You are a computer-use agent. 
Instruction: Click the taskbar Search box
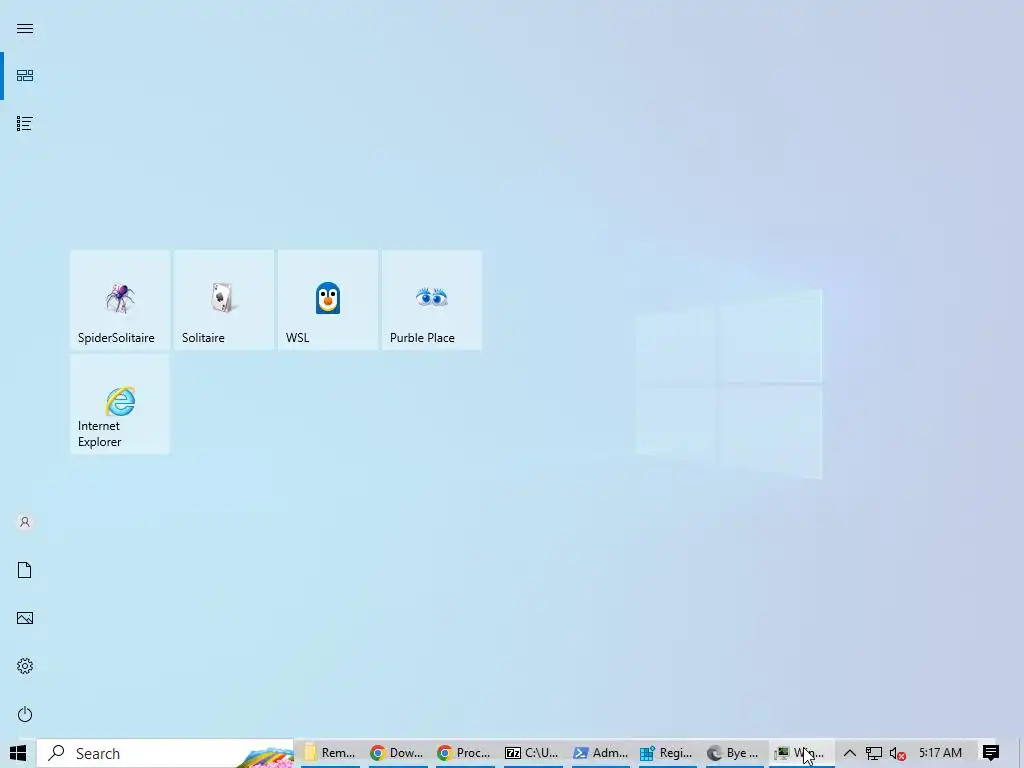(166, 753)
